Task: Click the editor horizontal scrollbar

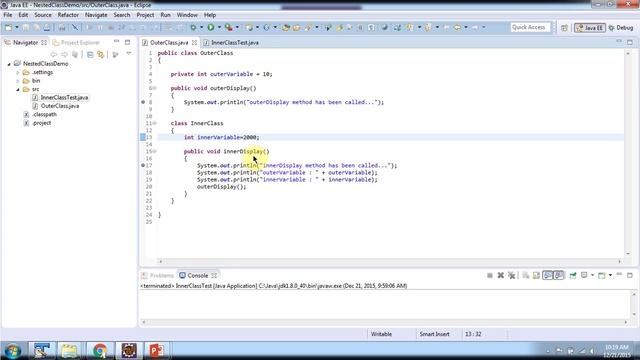Action: point(390,261)
